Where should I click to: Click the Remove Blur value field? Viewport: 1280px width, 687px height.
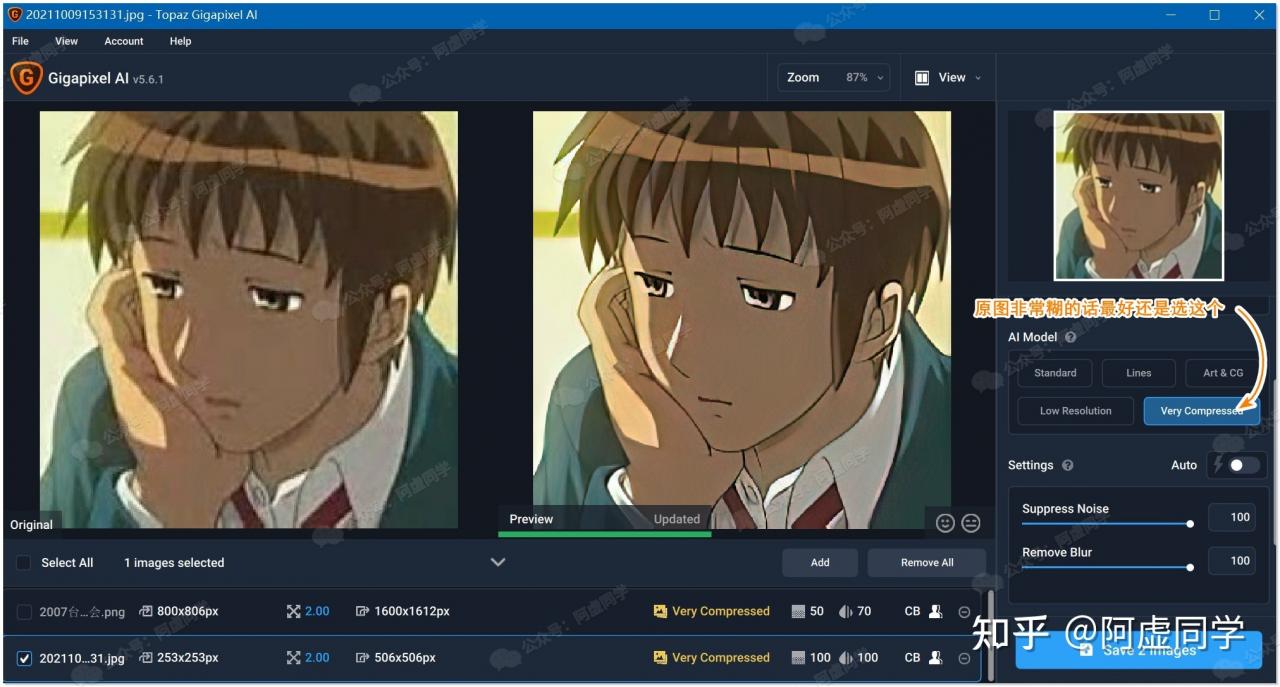pos(1231,561)
